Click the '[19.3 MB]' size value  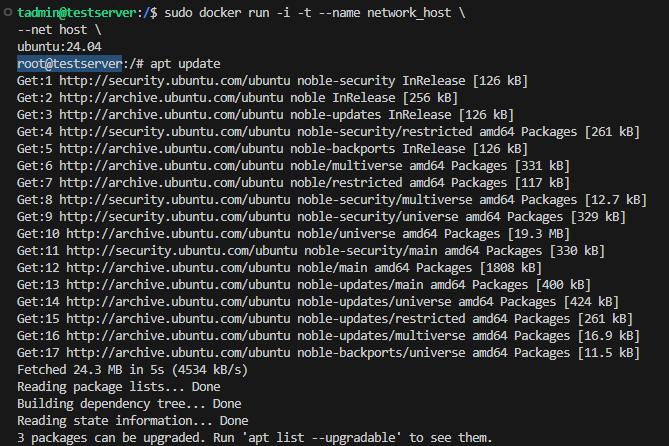tap(538, 234)
